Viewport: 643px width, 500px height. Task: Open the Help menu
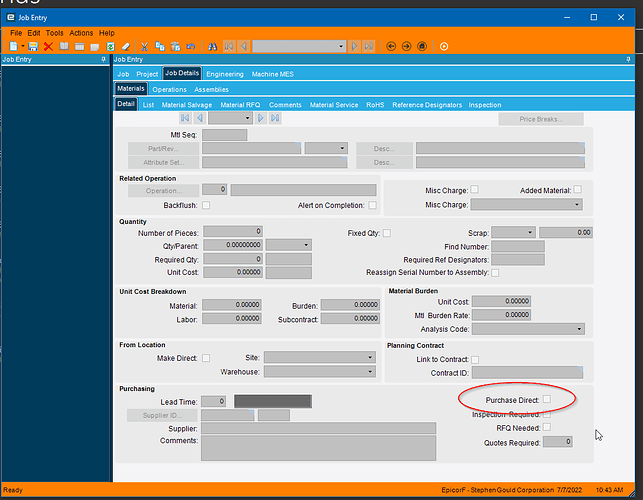pyautogui.click(x=107, y=33)
